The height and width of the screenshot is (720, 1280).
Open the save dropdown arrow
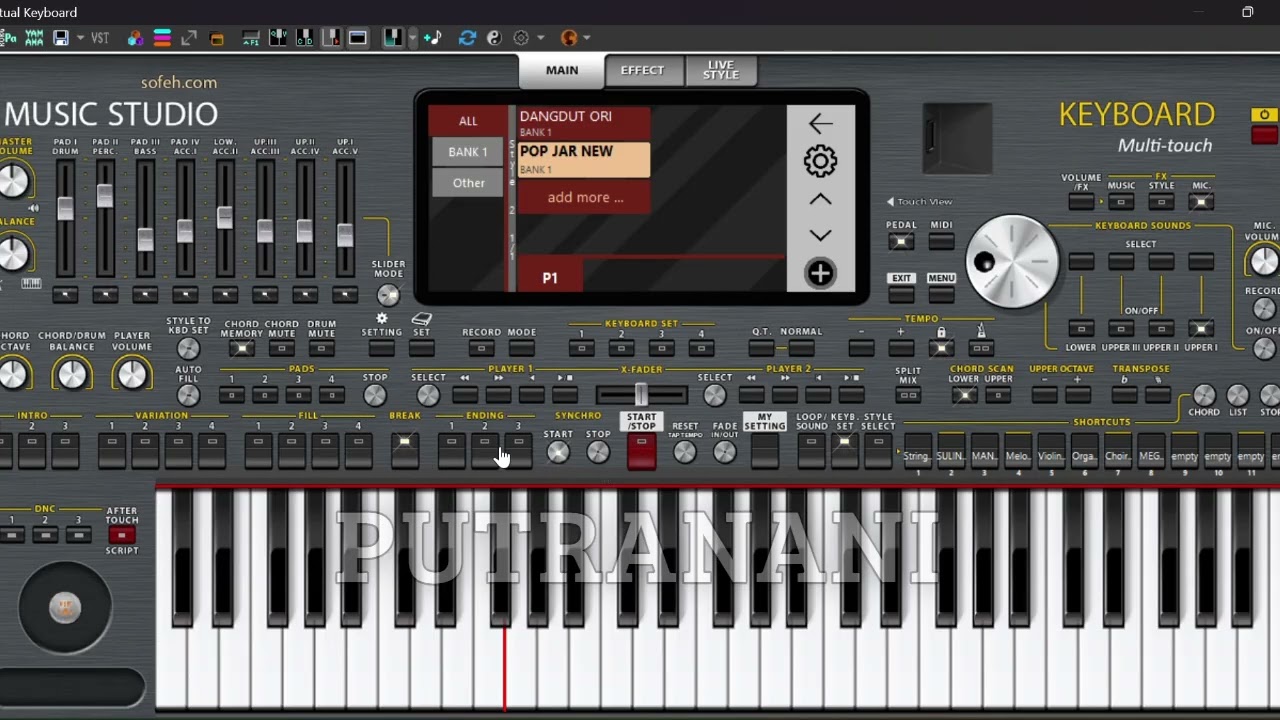click(x=80, y=38)
